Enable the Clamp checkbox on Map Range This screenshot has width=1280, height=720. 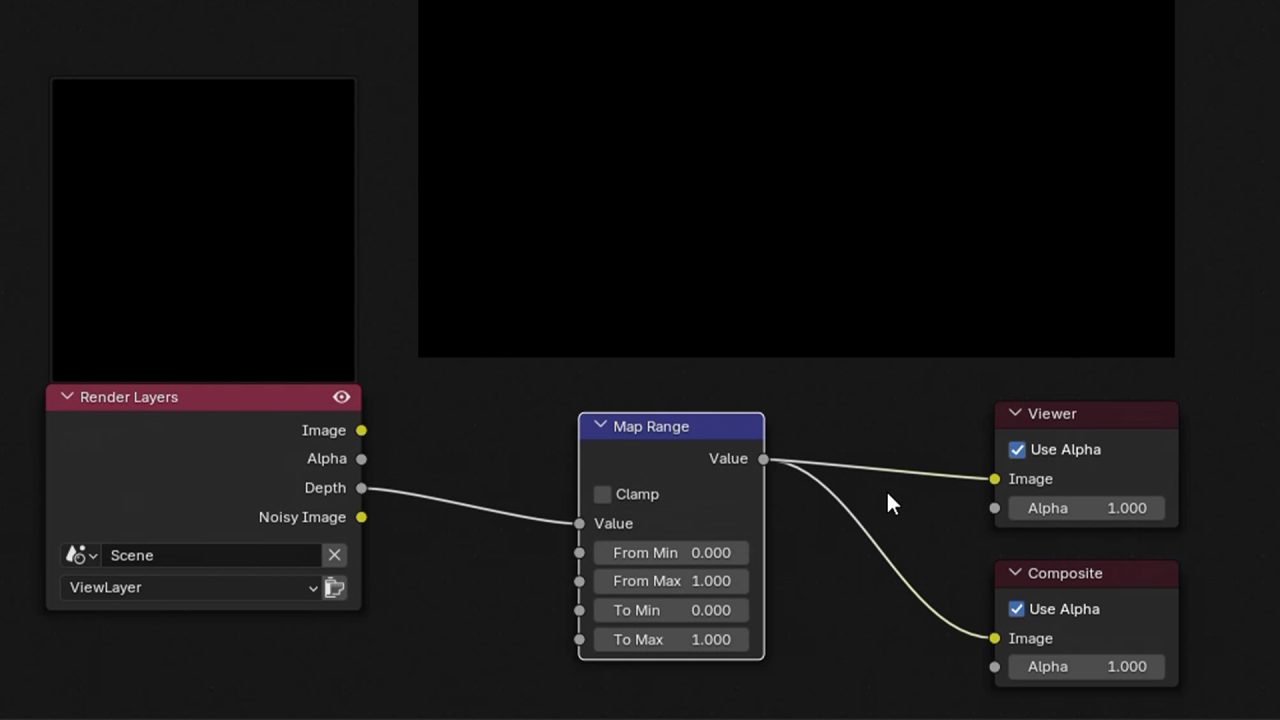point(602,494)
